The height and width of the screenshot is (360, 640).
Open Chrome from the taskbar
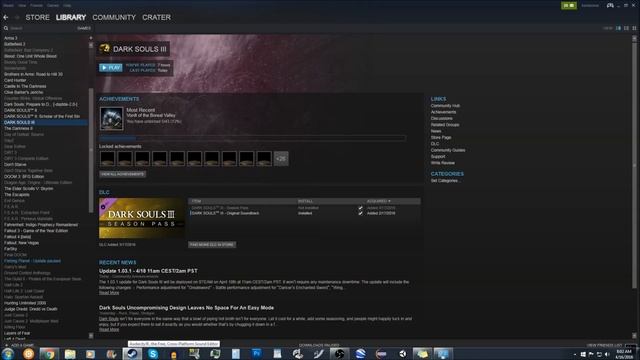point(49,354)
